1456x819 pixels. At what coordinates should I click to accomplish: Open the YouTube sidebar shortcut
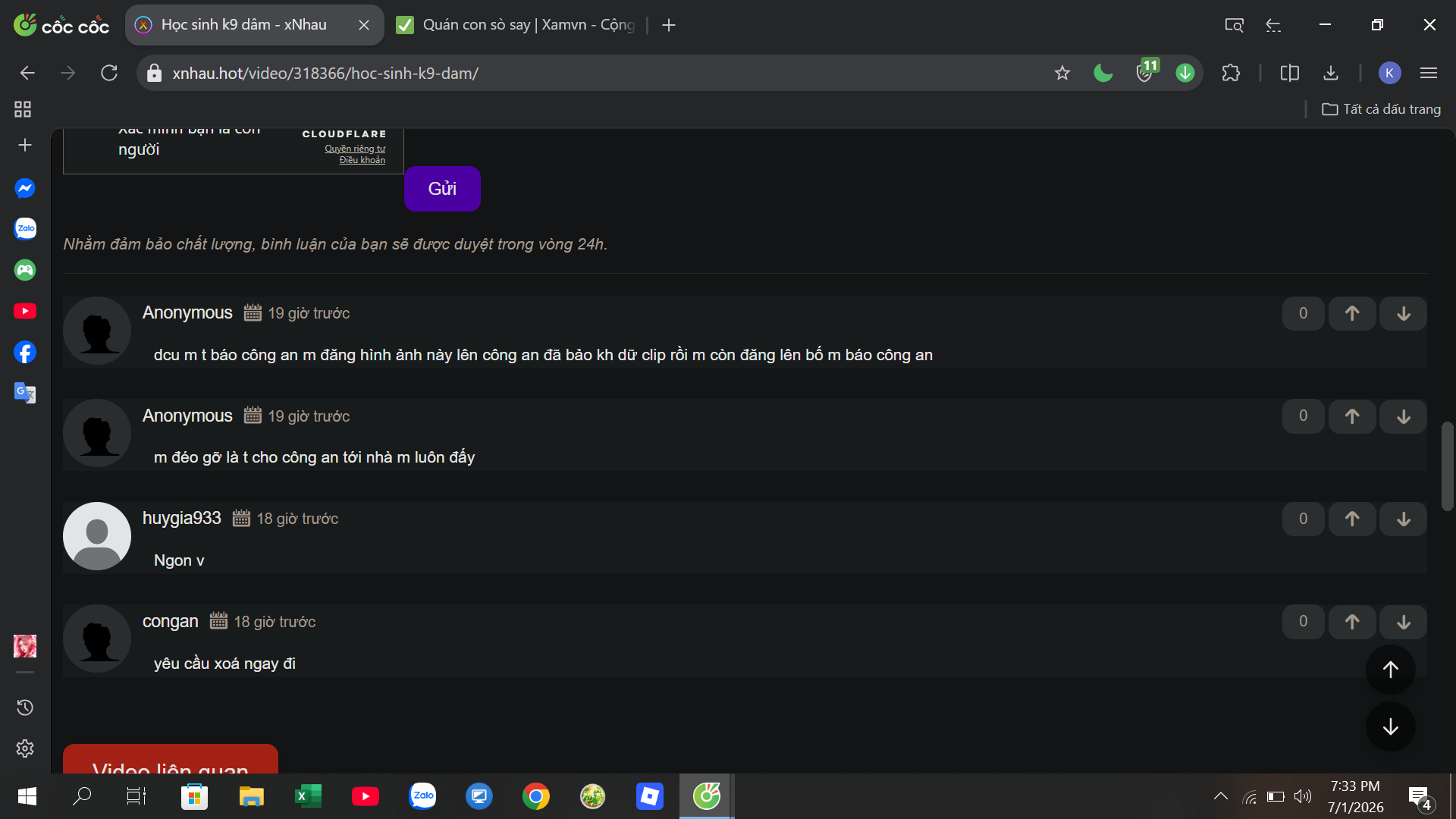pos(25,311)
